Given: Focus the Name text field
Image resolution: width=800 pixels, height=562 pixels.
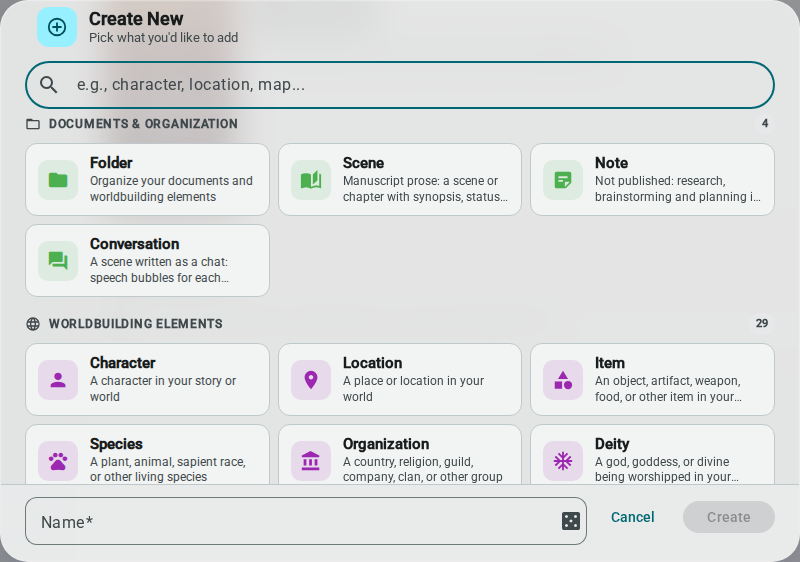Looking at the screenshot, I should point(306,521).
